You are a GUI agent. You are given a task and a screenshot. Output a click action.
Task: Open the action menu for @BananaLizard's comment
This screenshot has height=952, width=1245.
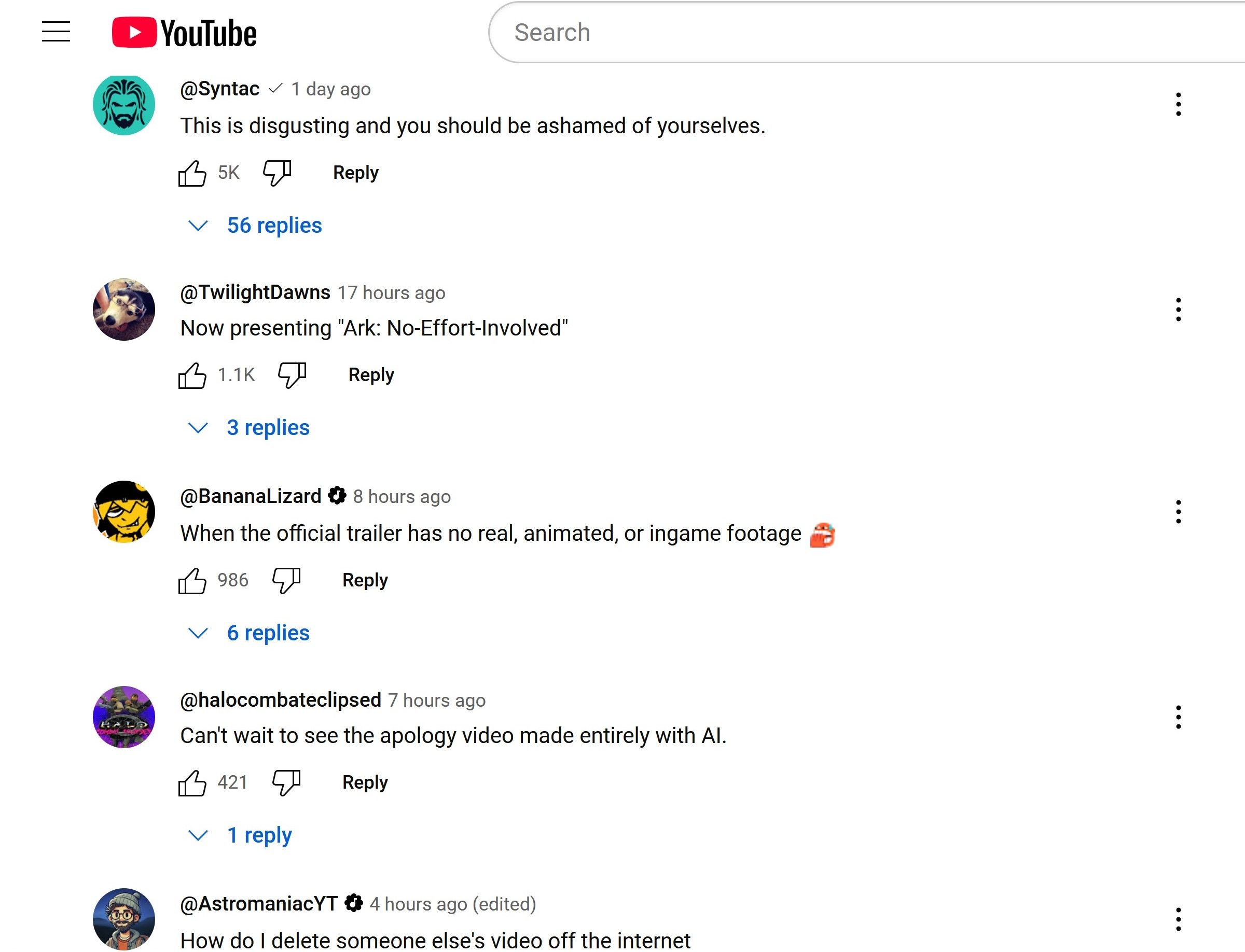pyautogui.click(x=1178, y=512)
